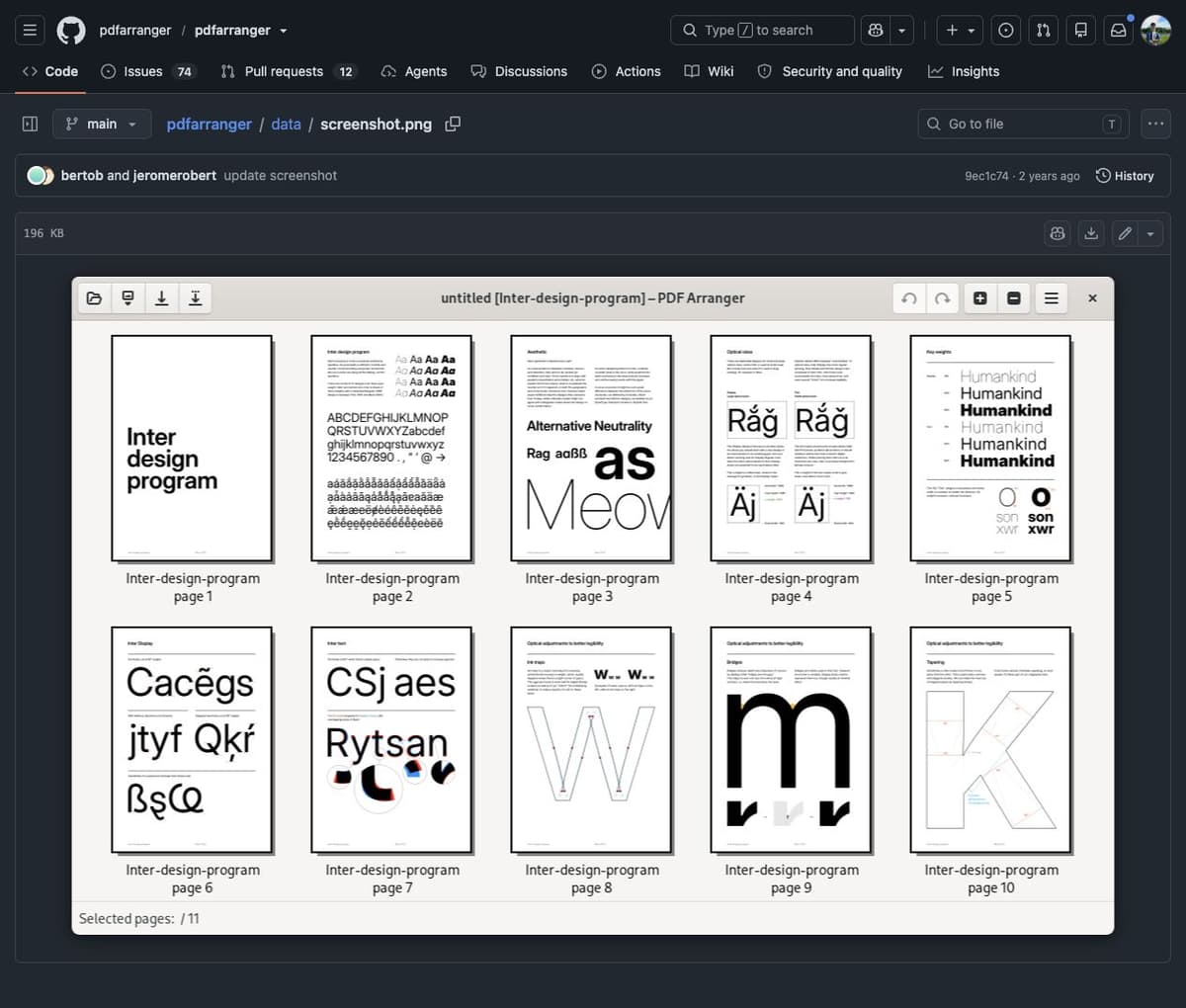
Task: Switch to the Pull requests tab
Action: [x=288, y=71]
